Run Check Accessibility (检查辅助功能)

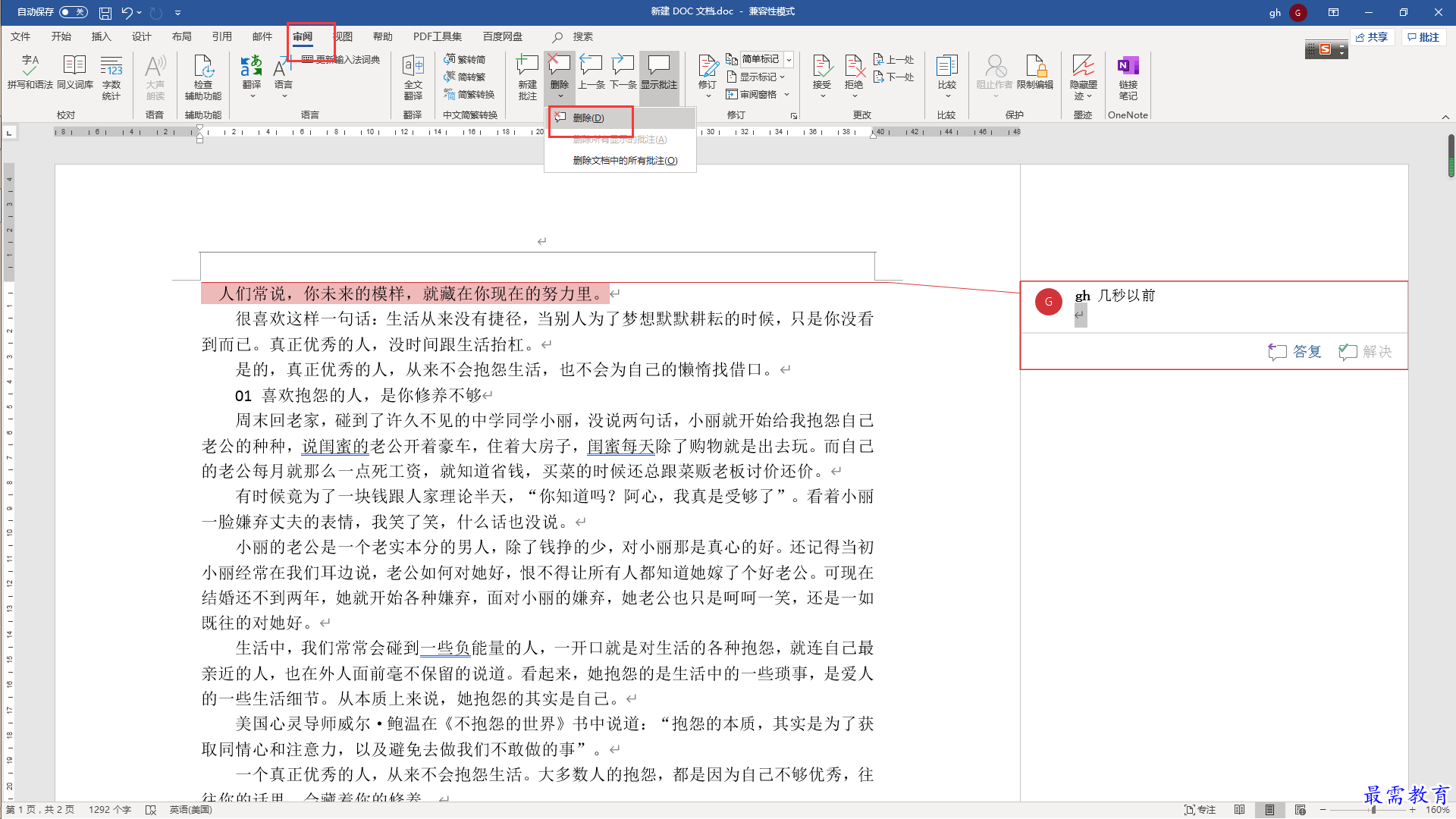[202, 77]
